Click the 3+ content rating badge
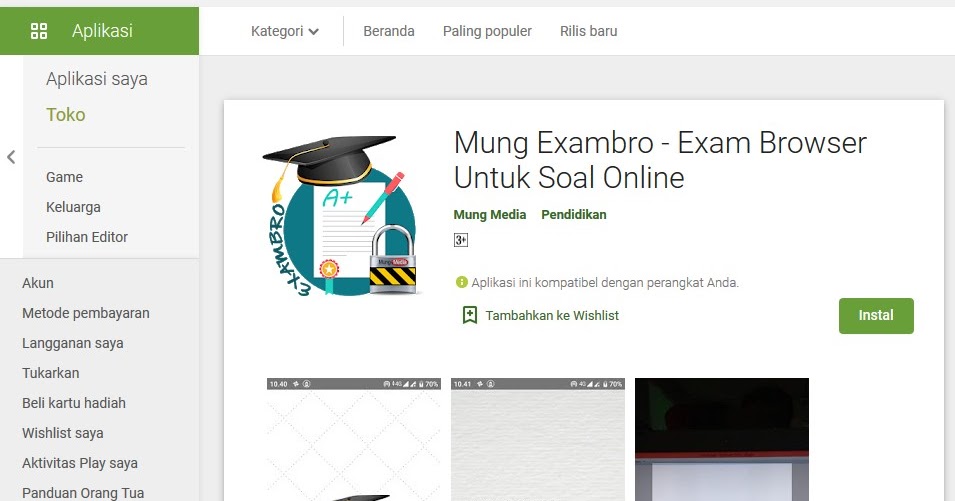This screenshot has width=955, height=501. click(461, 240)
